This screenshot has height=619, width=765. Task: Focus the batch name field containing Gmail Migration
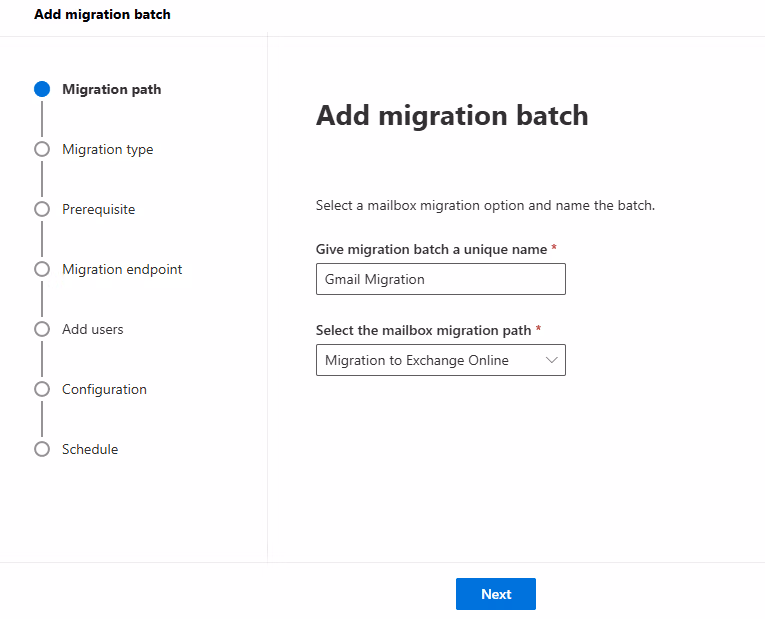[440, 279]
